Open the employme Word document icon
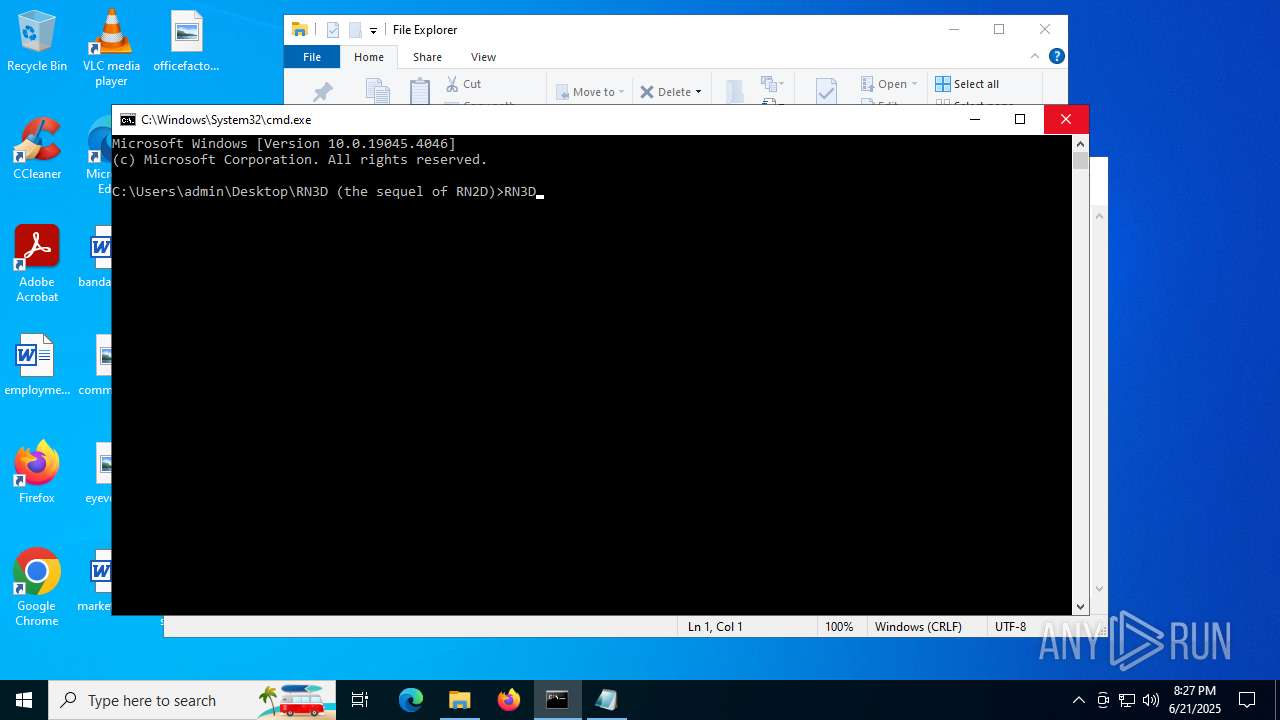1280x720 pixels. (37, 366)
